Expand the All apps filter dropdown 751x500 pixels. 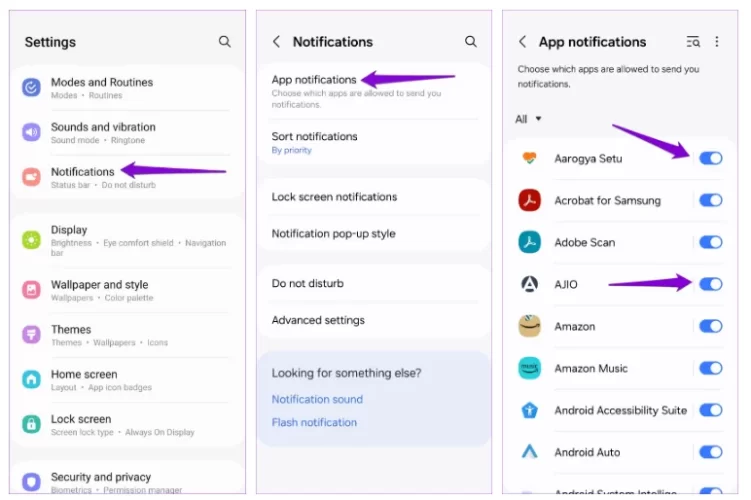(x=528, y=119)
